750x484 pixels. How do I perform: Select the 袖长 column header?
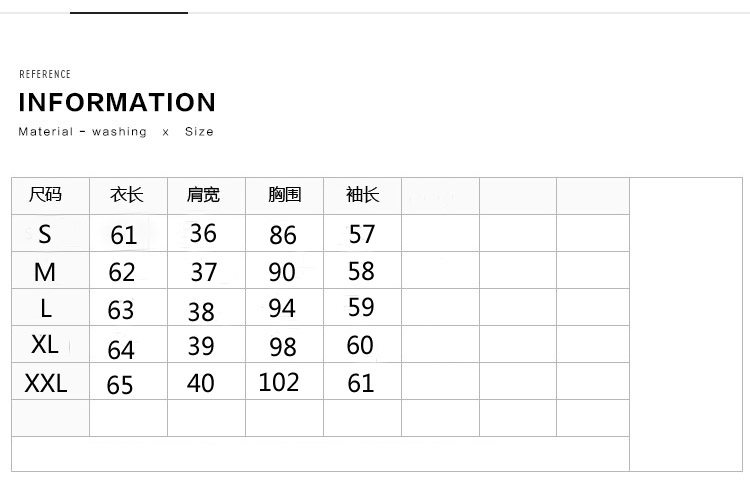pyautogui.click(x=362, y=195)
